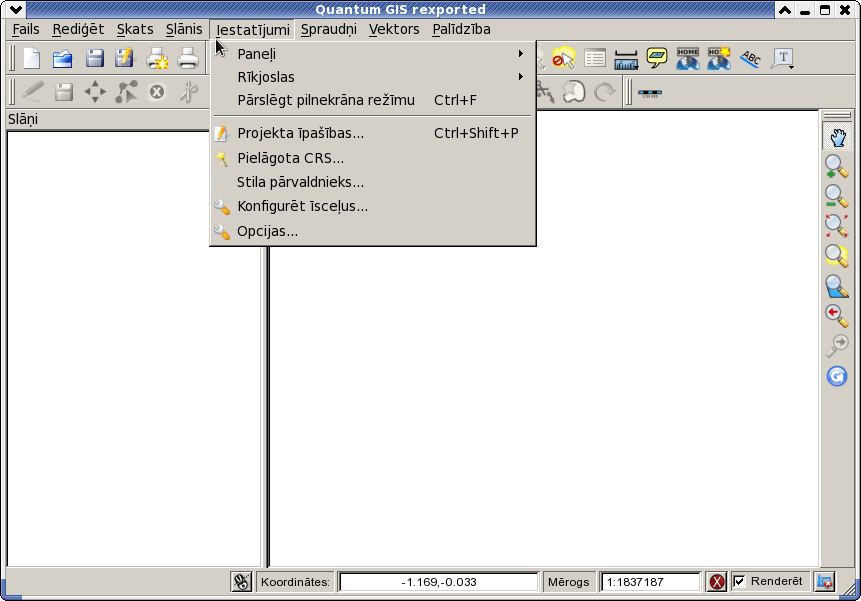The height and width of the screenshot is (601, 861).
Task: Toggle extents display icon left of Koordinātes
Action: [x=241, y=582]
